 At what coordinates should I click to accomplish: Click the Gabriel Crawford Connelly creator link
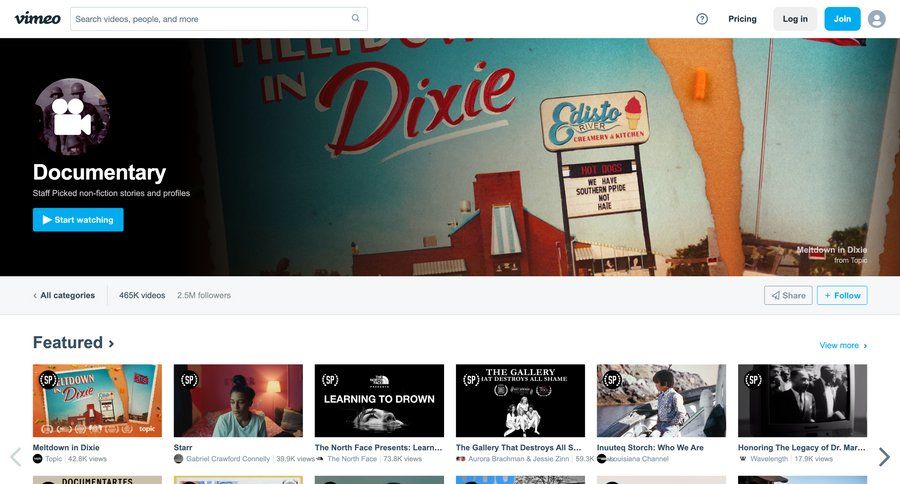228,459
